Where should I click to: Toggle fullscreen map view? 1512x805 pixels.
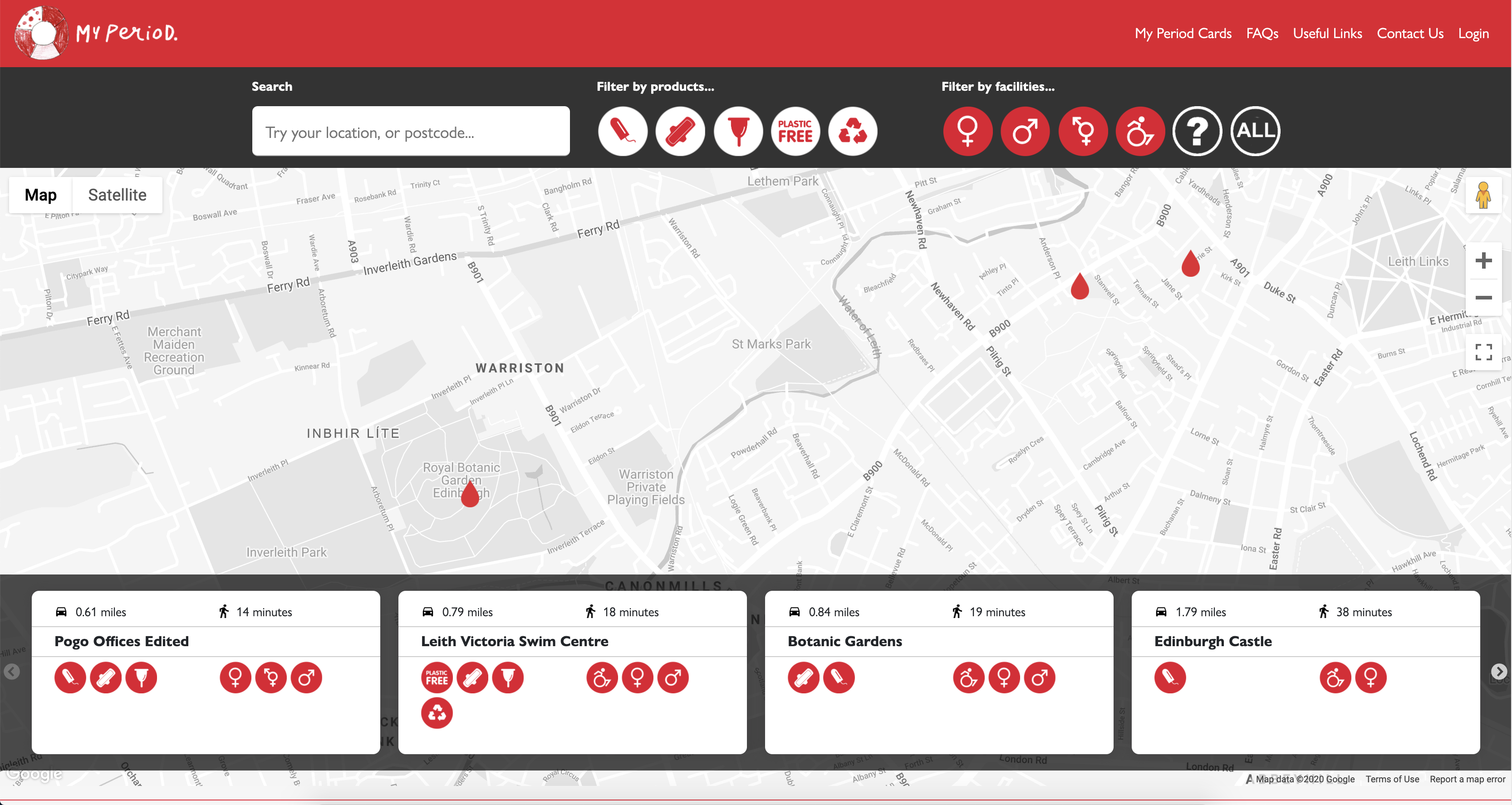coord(1483,352)
